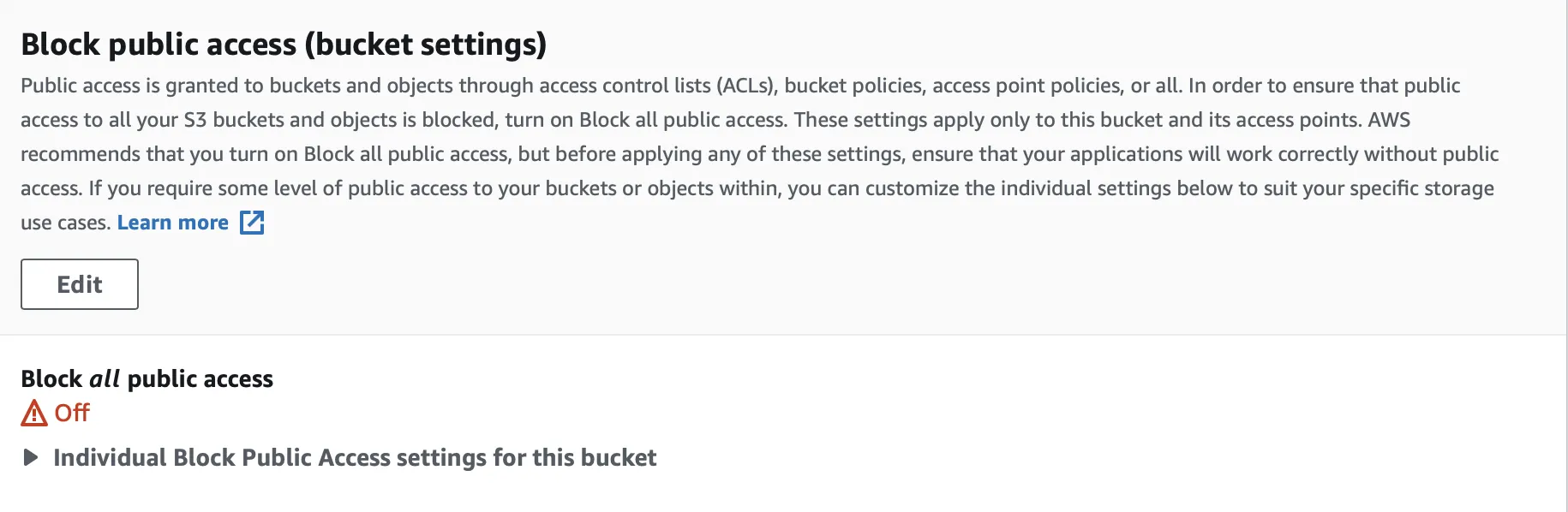The height and width of the screenshot is (512, 1568).
Task: Click the red warning triangle icon
Action: (33, 414)
